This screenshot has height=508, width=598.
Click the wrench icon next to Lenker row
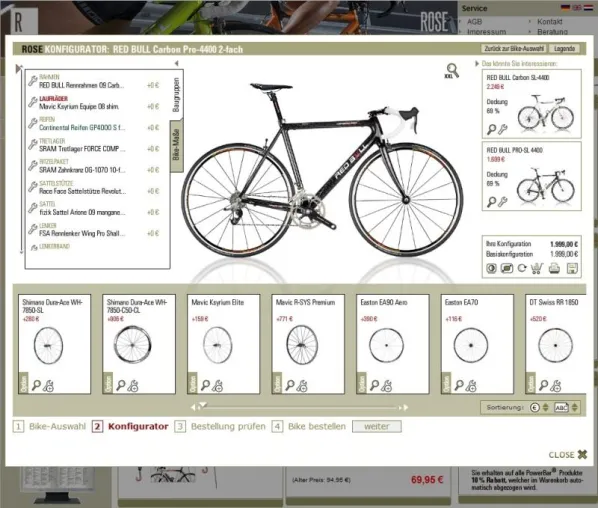[33, 229]
